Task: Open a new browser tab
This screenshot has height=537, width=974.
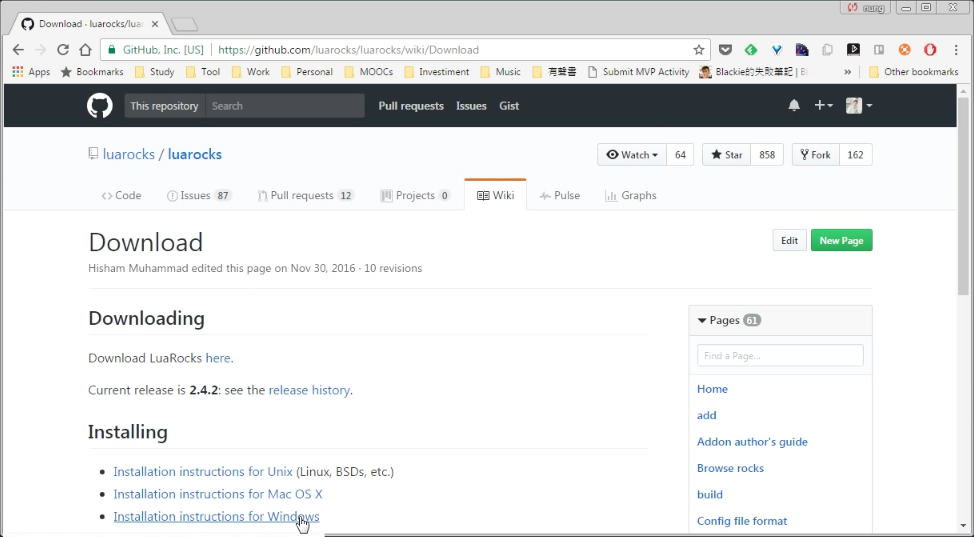Action: pyautogui.click(x=184, y=24)
